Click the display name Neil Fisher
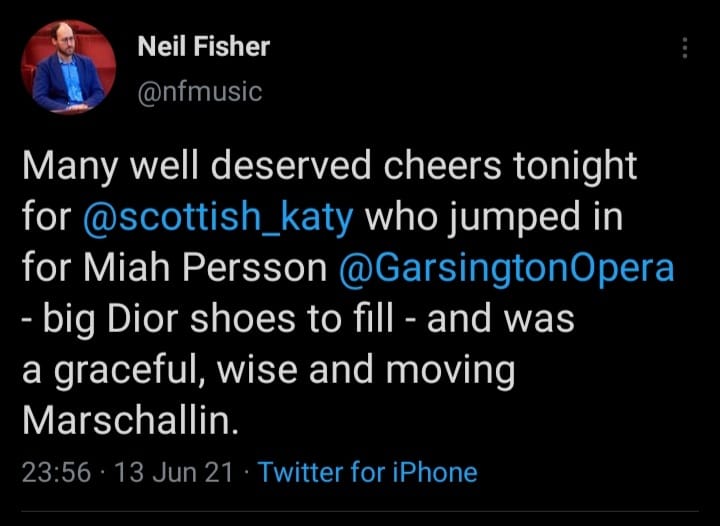This screenshot has height=526, width=720. click(203, 46)
